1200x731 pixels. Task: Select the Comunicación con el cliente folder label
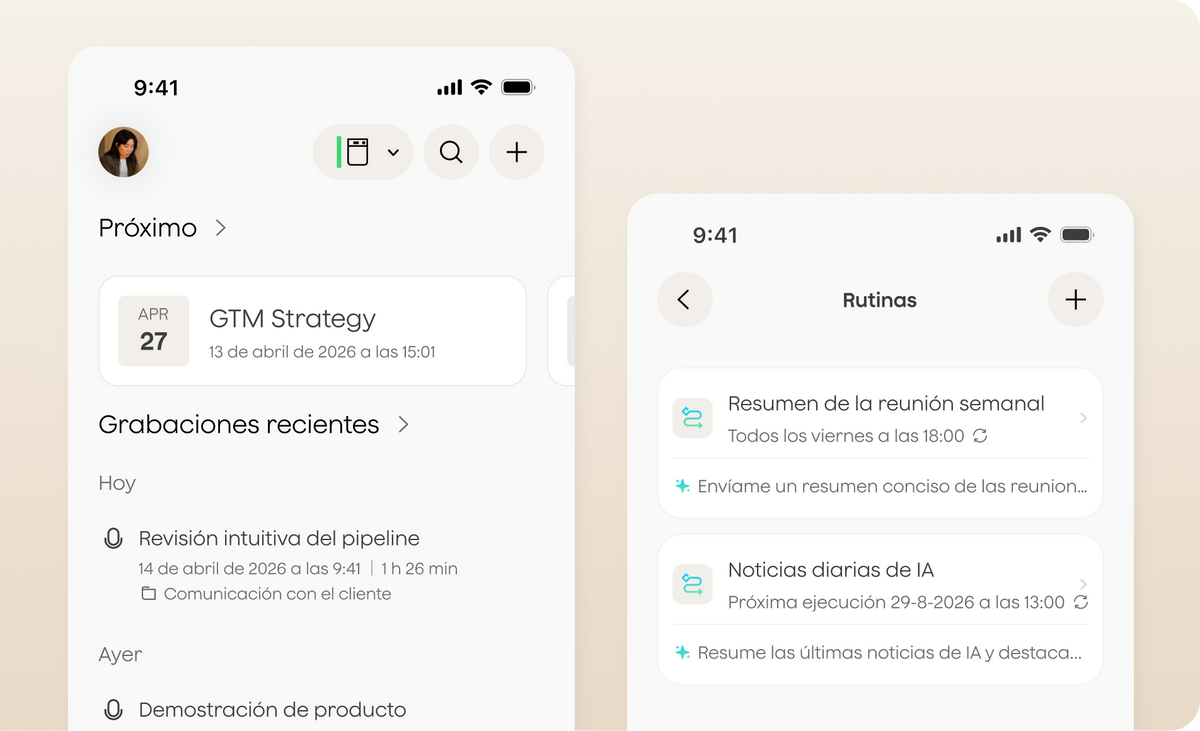277,594
